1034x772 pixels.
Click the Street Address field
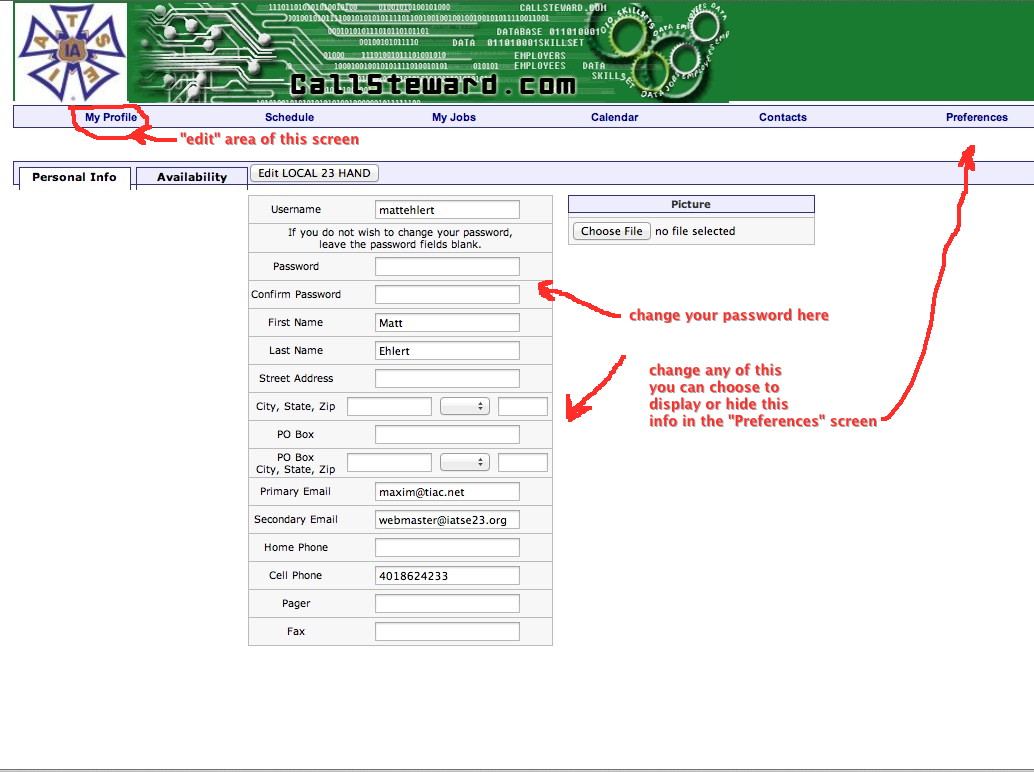coord(447,378)
